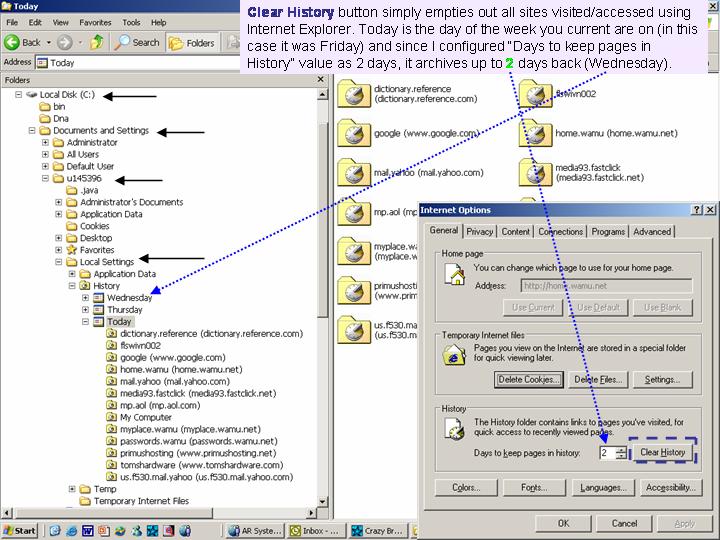Expand the Administrator folder node

tap(45, 142)
